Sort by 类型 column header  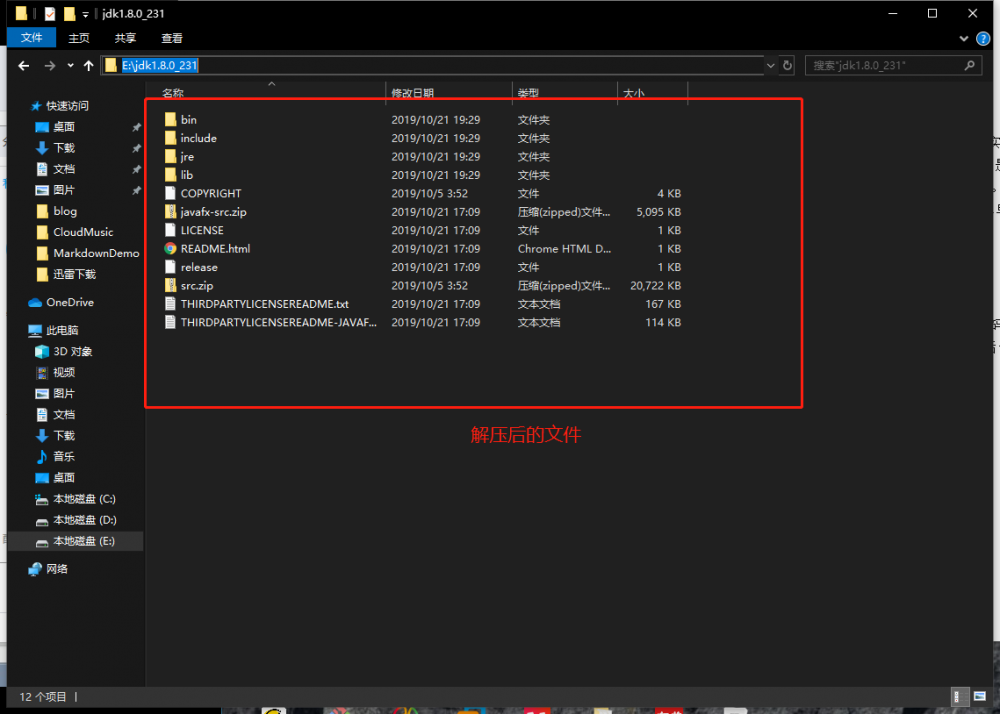[x=528, y=93]
